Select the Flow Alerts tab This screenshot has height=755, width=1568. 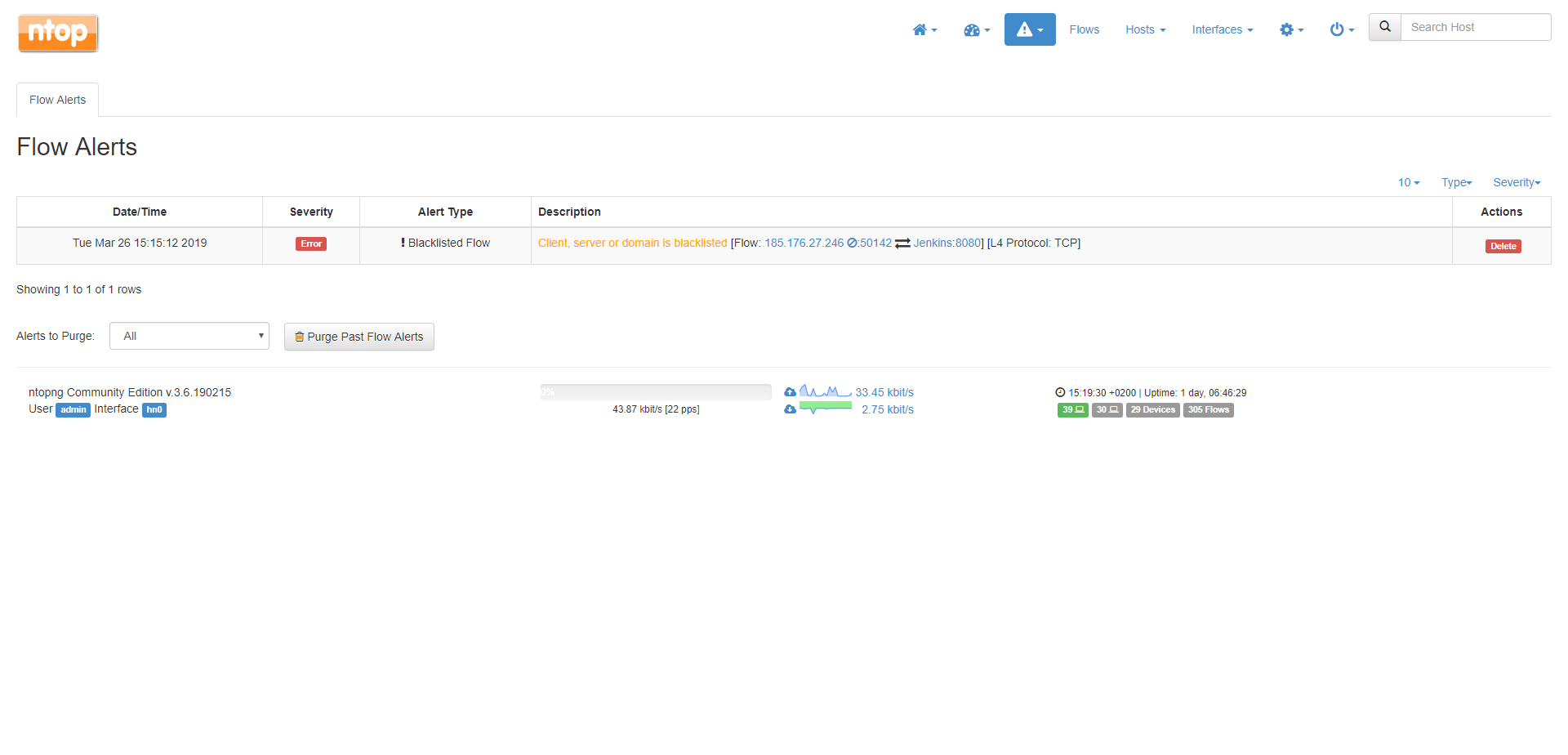58,100
